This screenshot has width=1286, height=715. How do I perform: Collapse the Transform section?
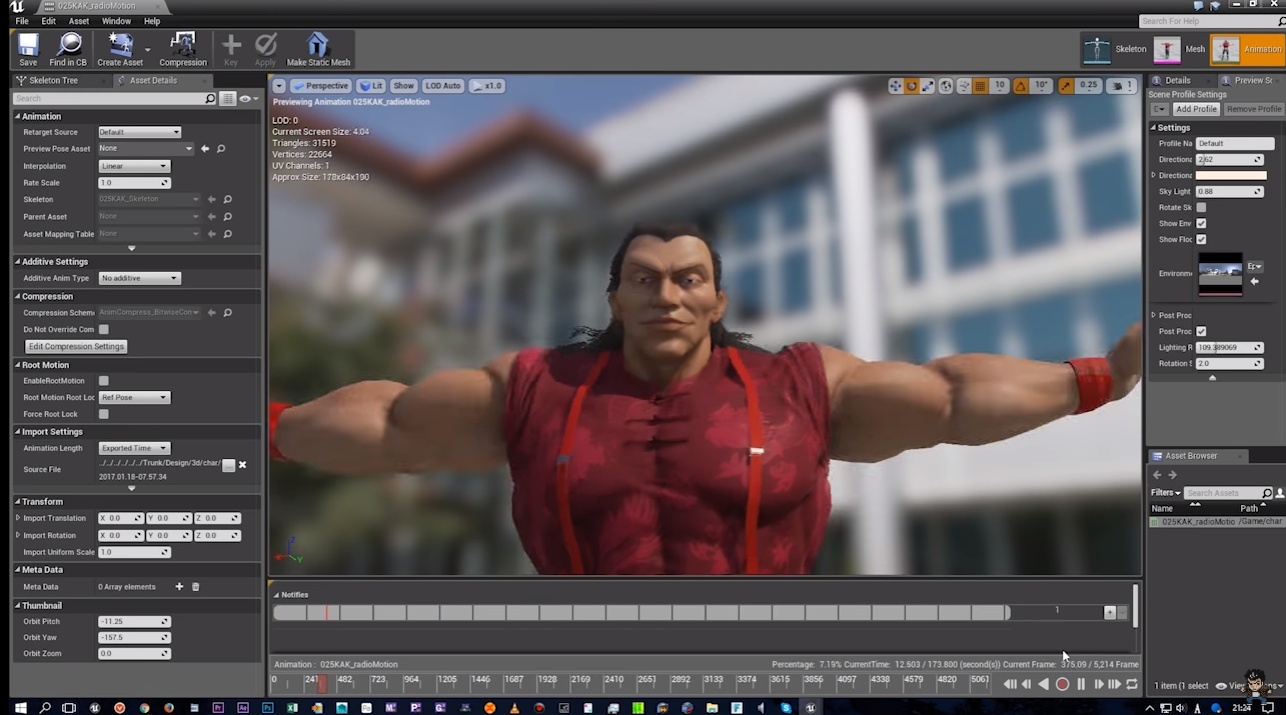coord(18,501)
